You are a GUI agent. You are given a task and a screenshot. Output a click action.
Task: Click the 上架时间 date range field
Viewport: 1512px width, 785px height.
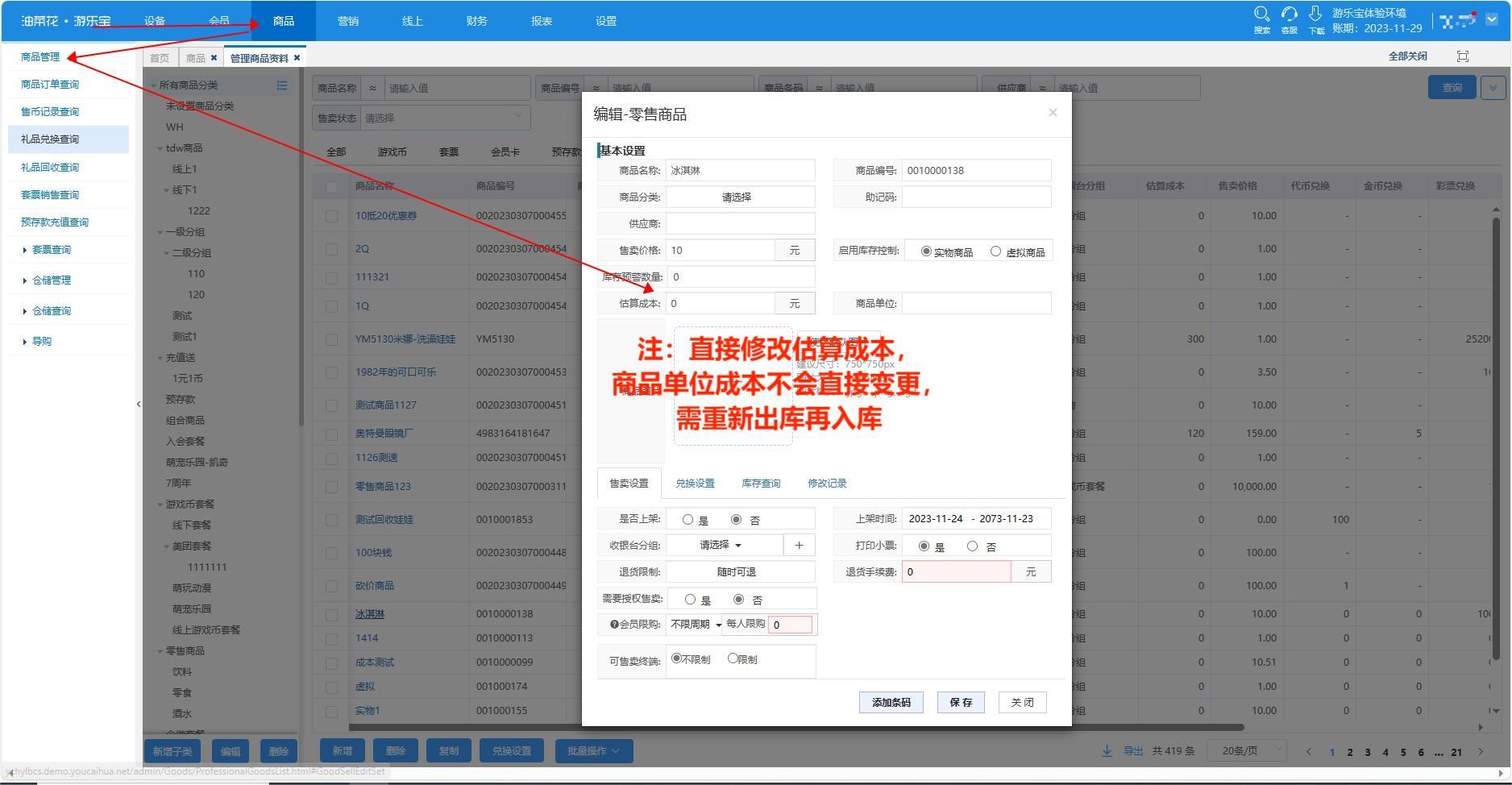(x=976, y=519)
